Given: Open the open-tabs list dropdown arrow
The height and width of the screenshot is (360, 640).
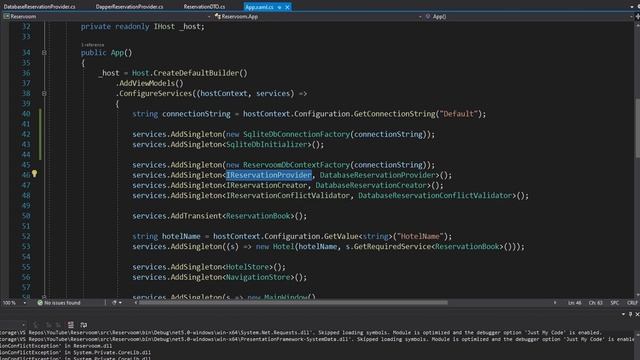Looking at the screenshot, I should pyautogui.click(x=632, y=7).
